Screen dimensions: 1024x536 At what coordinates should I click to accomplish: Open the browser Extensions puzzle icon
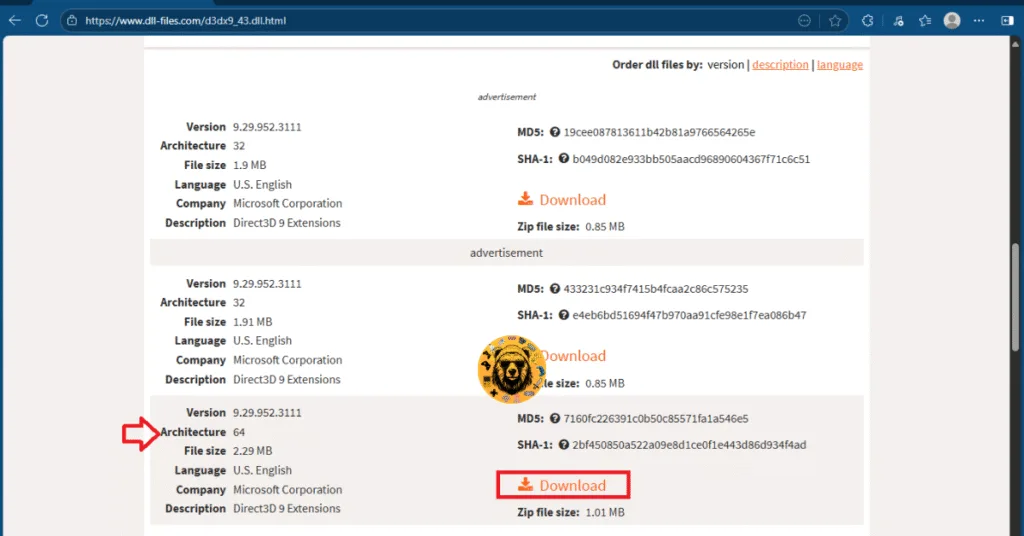pos(867,20)
